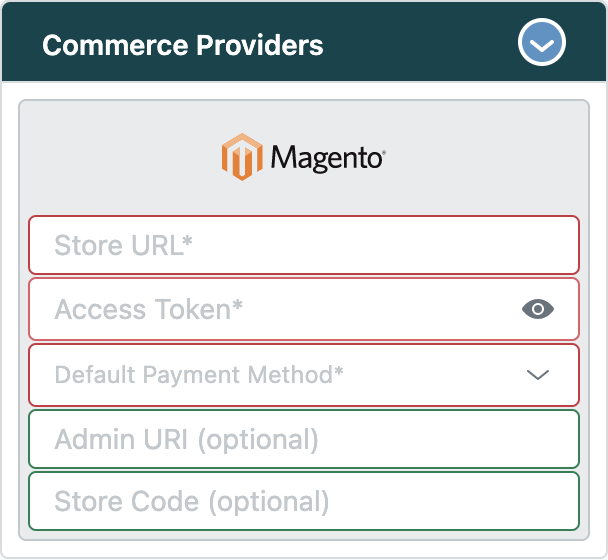Click the Commerce Providers heading
Screen dimensions: 608x560
(183, 45)
